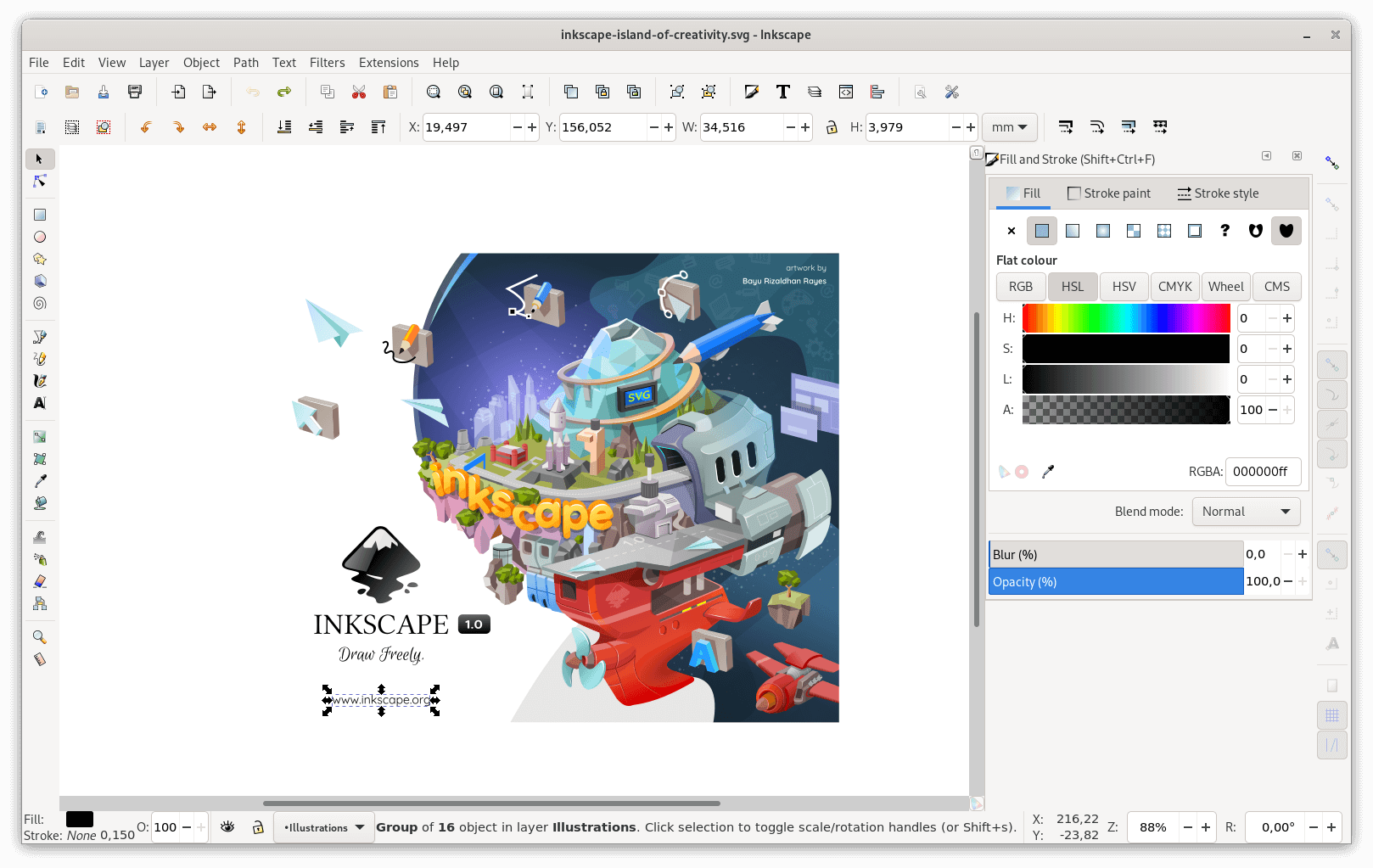Open the File menu
This screenshot has height=868, width=1373.
(x=39, y=63)
